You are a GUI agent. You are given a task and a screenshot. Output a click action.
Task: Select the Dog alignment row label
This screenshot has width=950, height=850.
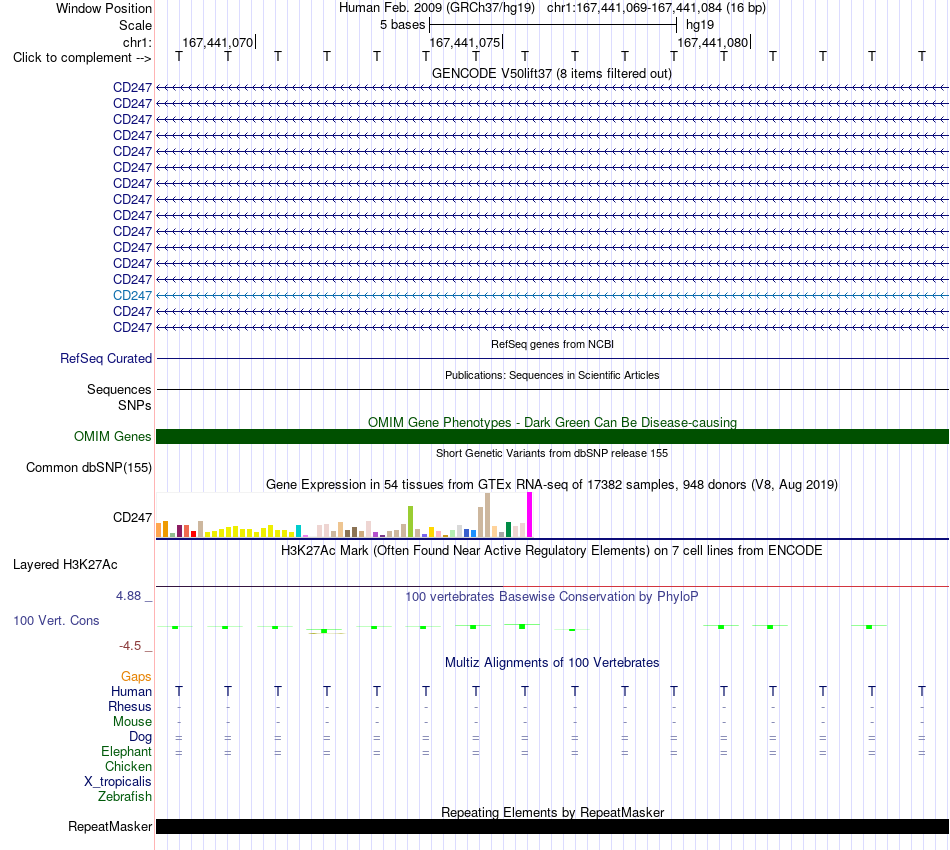(141, 737)
